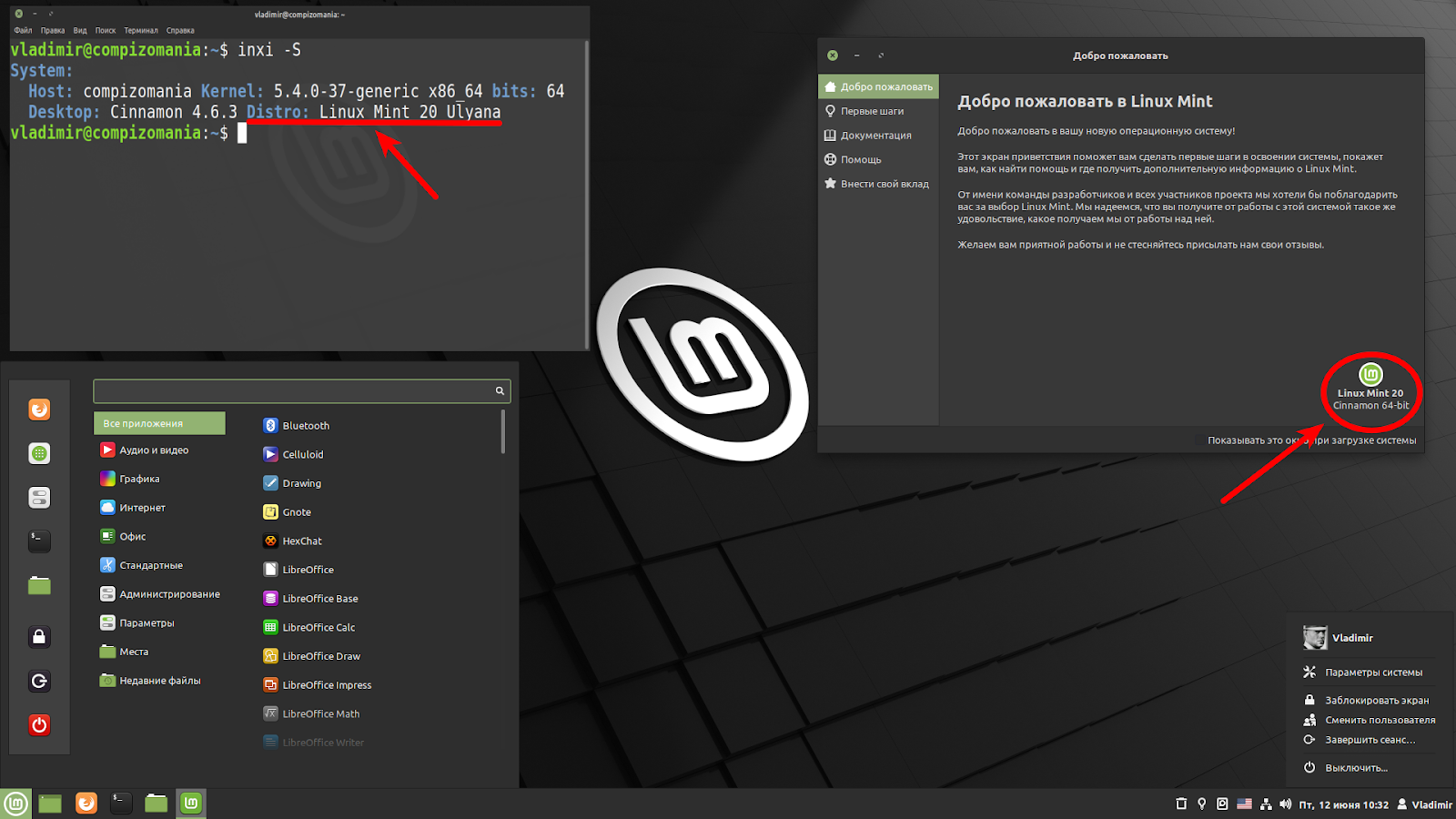Open the US keyboard layout flag in tray
Image resolution: width=1456 pixels, height=819 pixels.
point(1245,804)
